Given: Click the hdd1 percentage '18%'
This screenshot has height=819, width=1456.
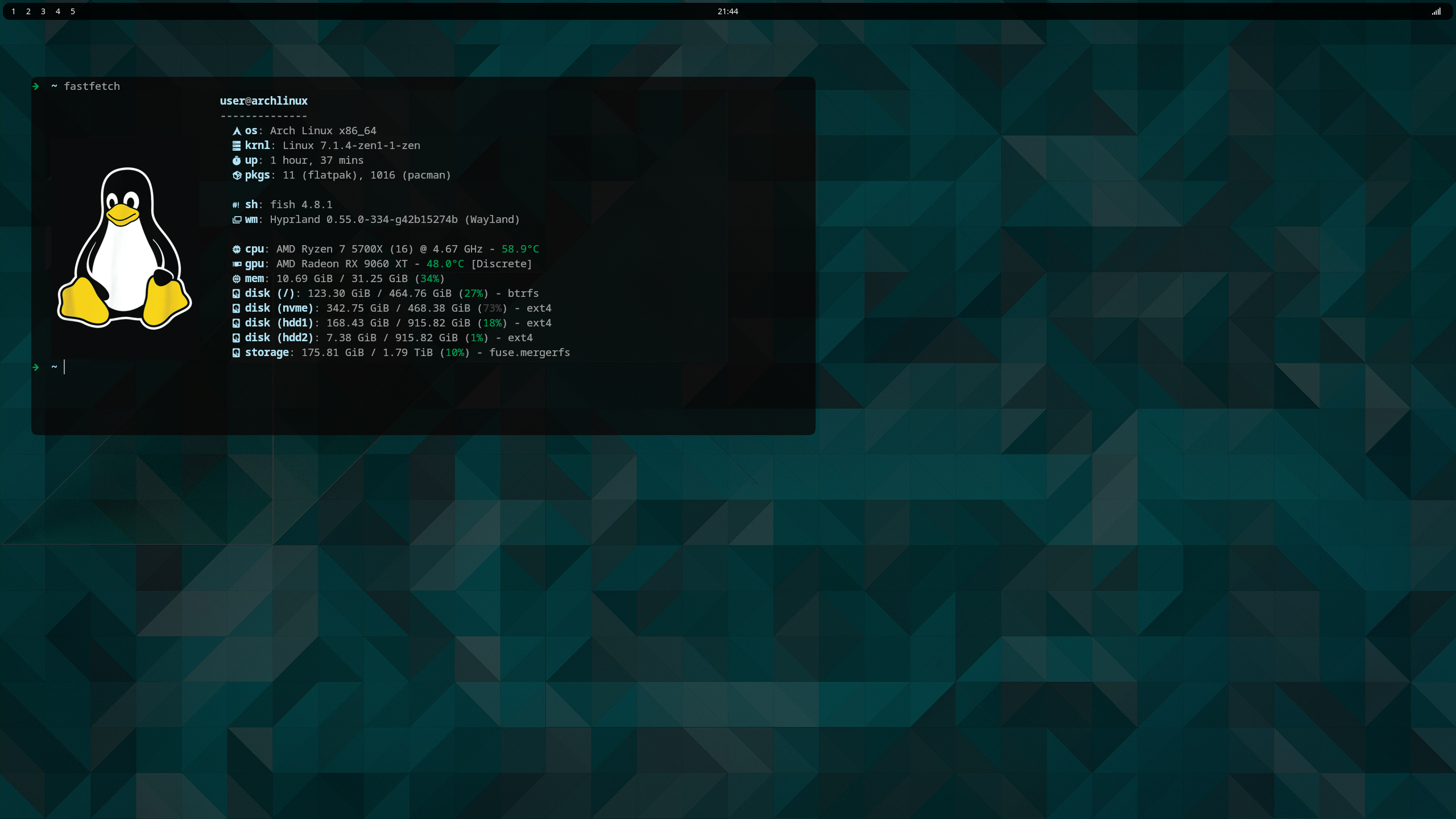Looking at the screenshot, I should [x=493, y=323].
